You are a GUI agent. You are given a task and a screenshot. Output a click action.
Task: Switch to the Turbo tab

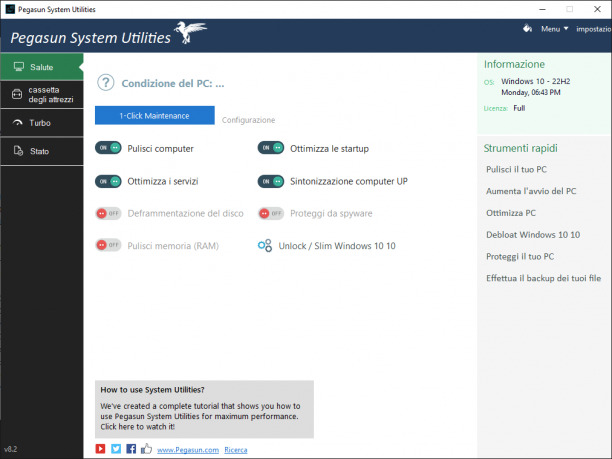(42, 123)
